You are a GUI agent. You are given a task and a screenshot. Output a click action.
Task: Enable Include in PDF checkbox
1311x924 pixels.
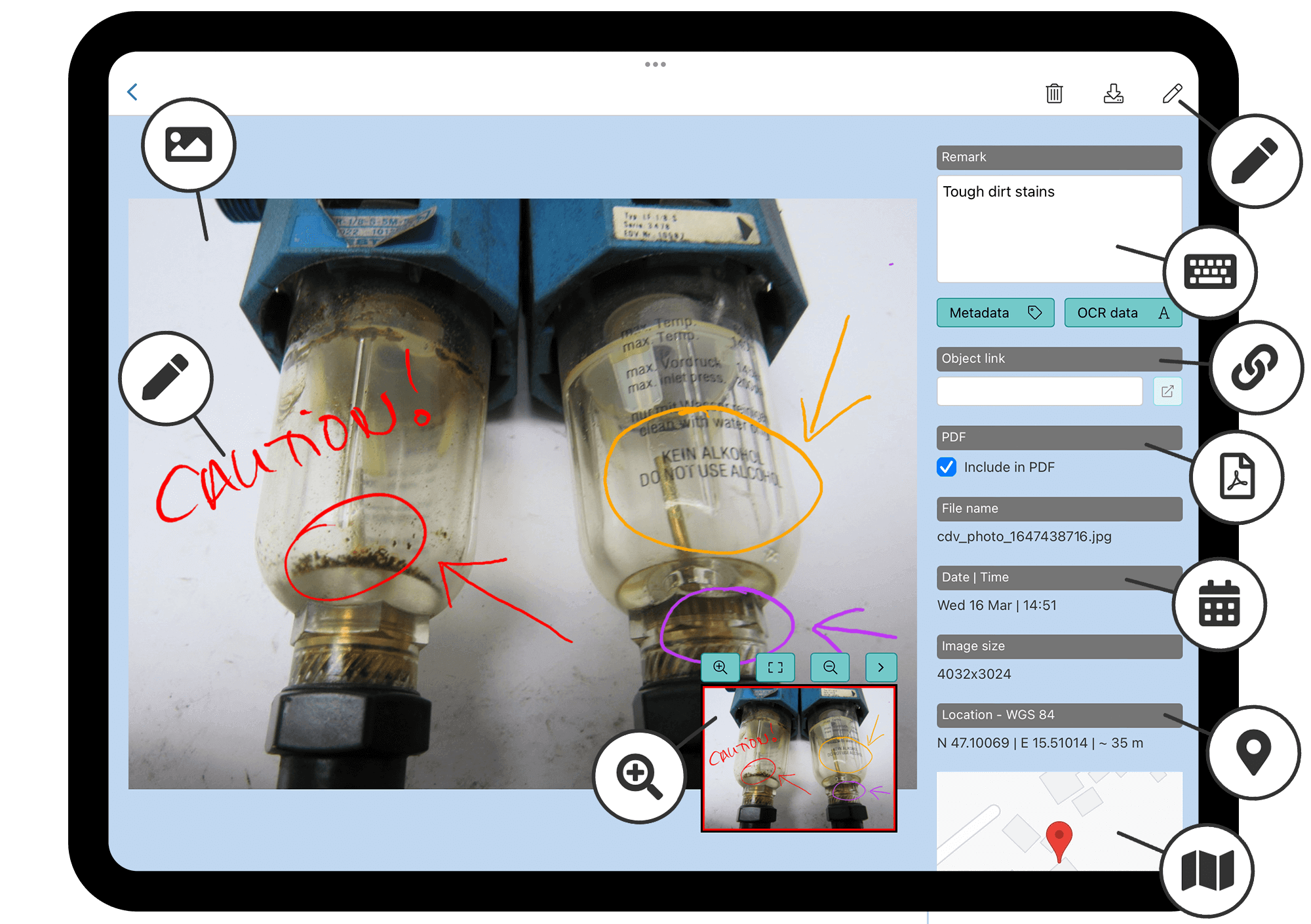pyautogui.click(x=947, y=466)
